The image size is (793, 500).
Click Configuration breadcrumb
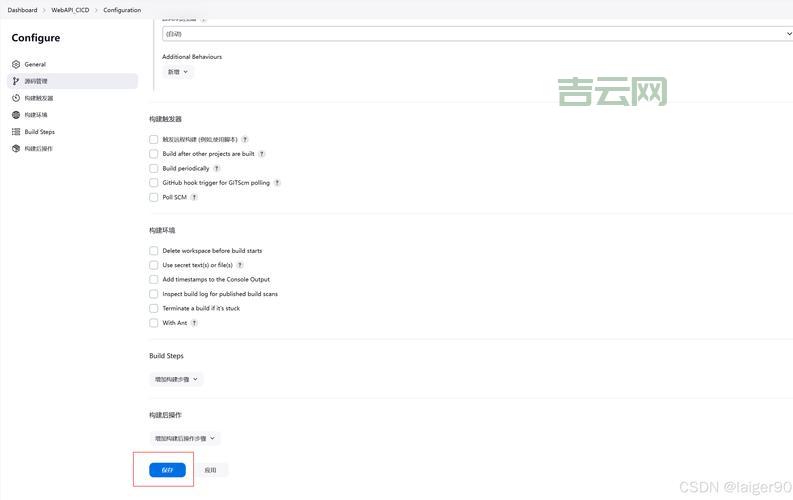[x=122, y=10]
